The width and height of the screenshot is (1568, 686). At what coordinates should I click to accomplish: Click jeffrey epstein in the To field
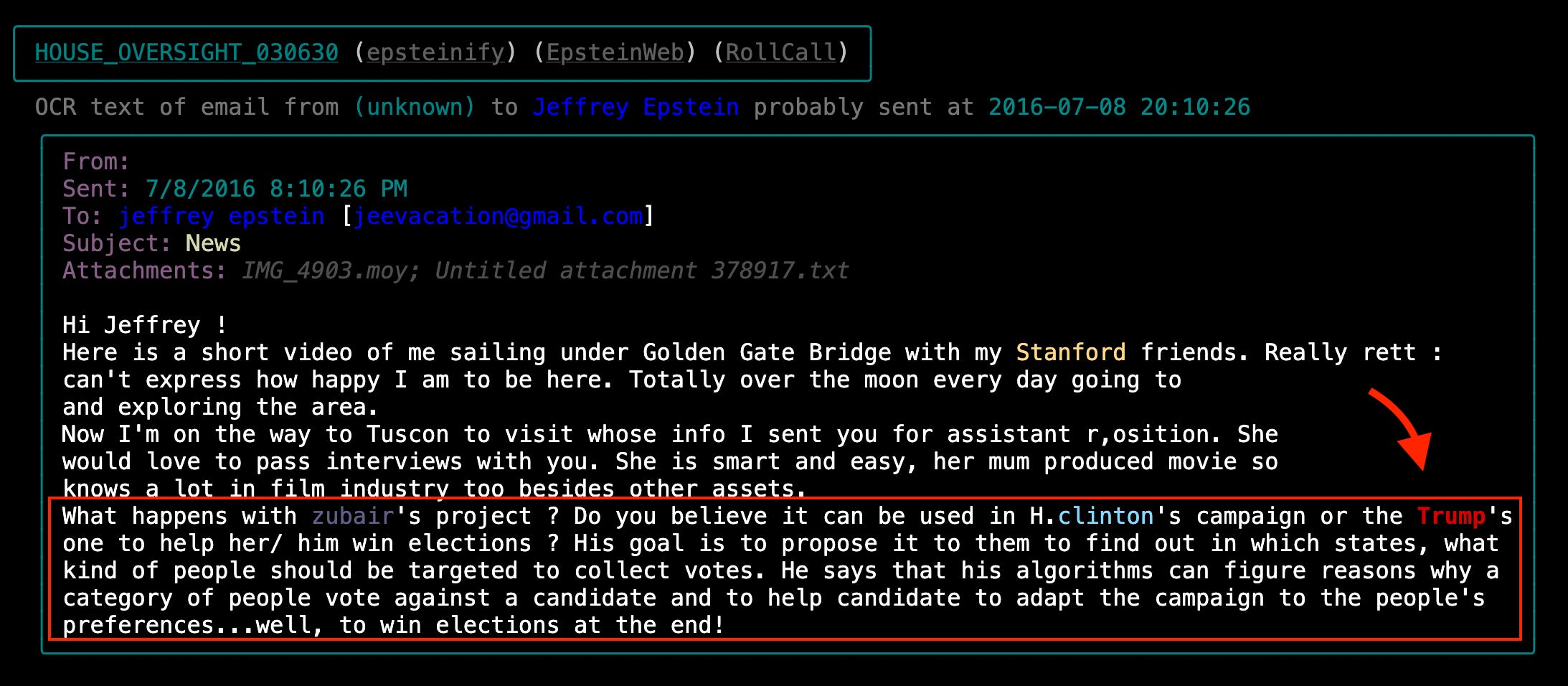tap(222, 216)
